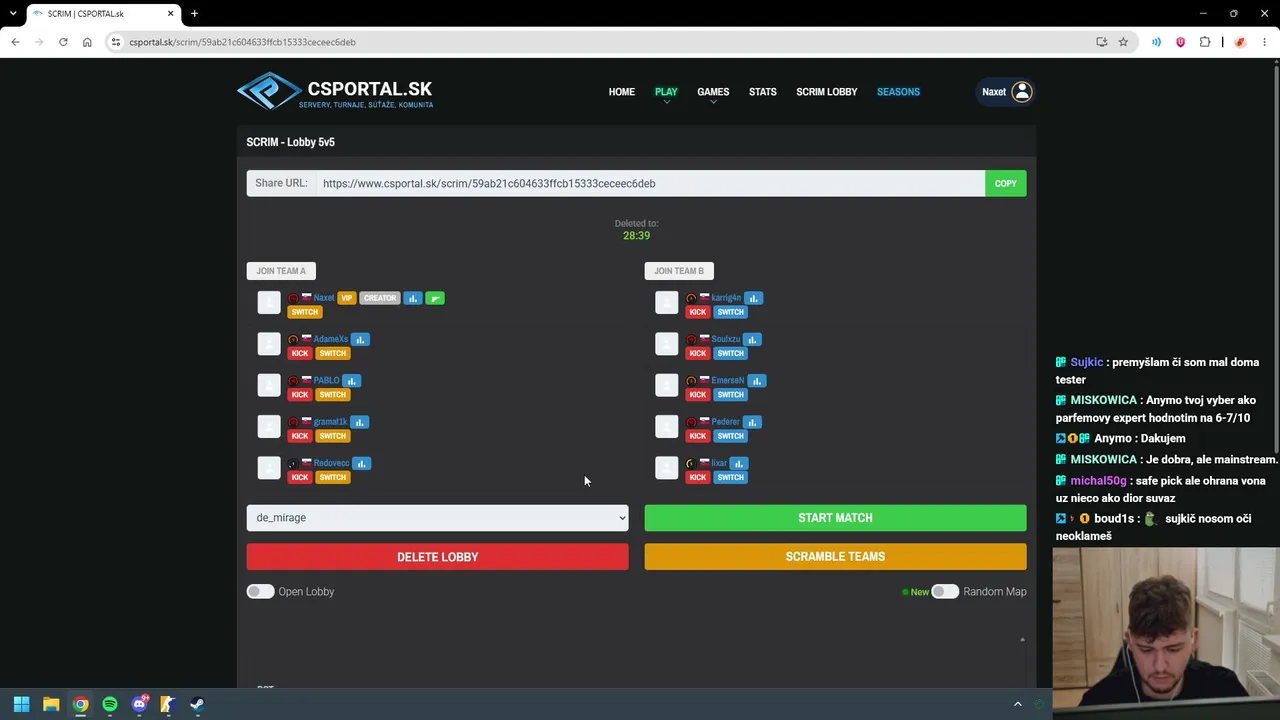The image size is (1280, 720).
Task: View stats icon for player lixar
Action: 739,464
